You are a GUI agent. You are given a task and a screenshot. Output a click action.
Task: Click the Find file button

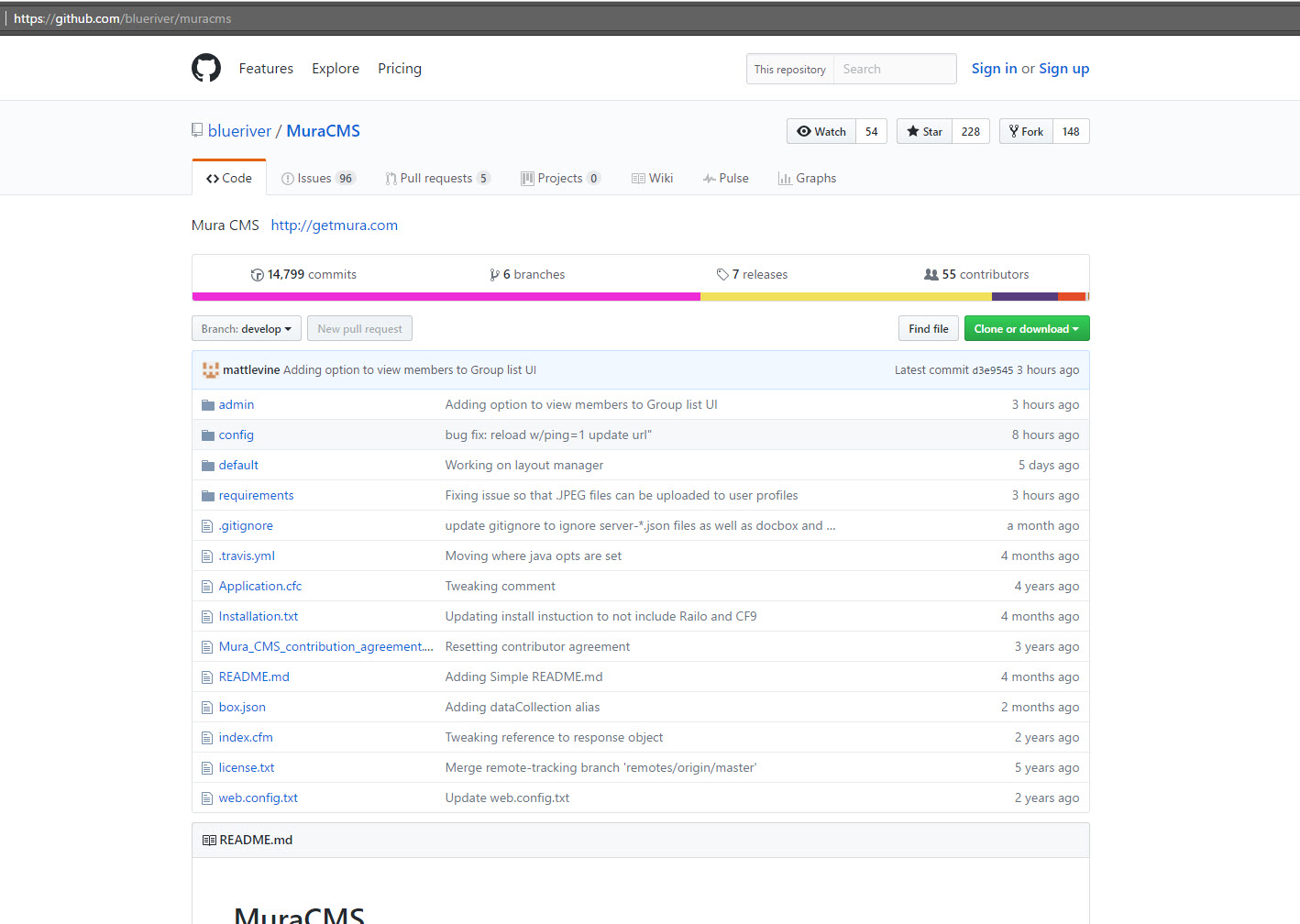(929, 328)
